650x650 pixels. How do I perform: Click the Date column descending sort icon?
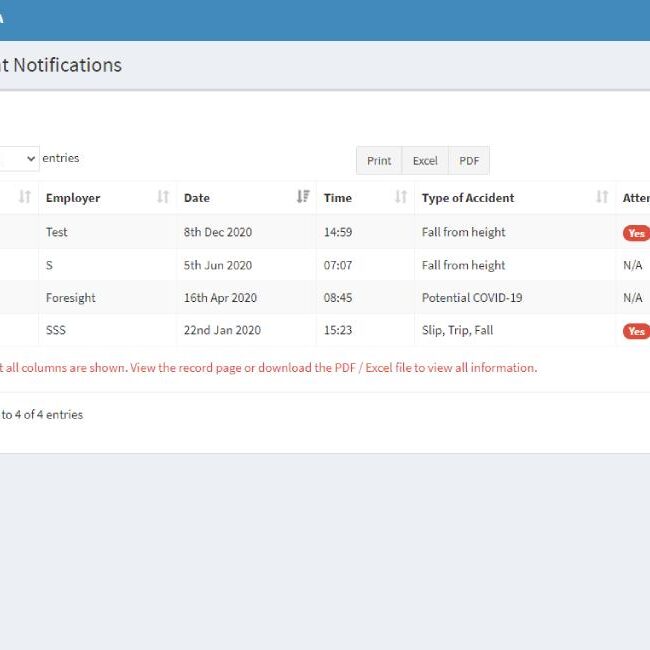303,198
